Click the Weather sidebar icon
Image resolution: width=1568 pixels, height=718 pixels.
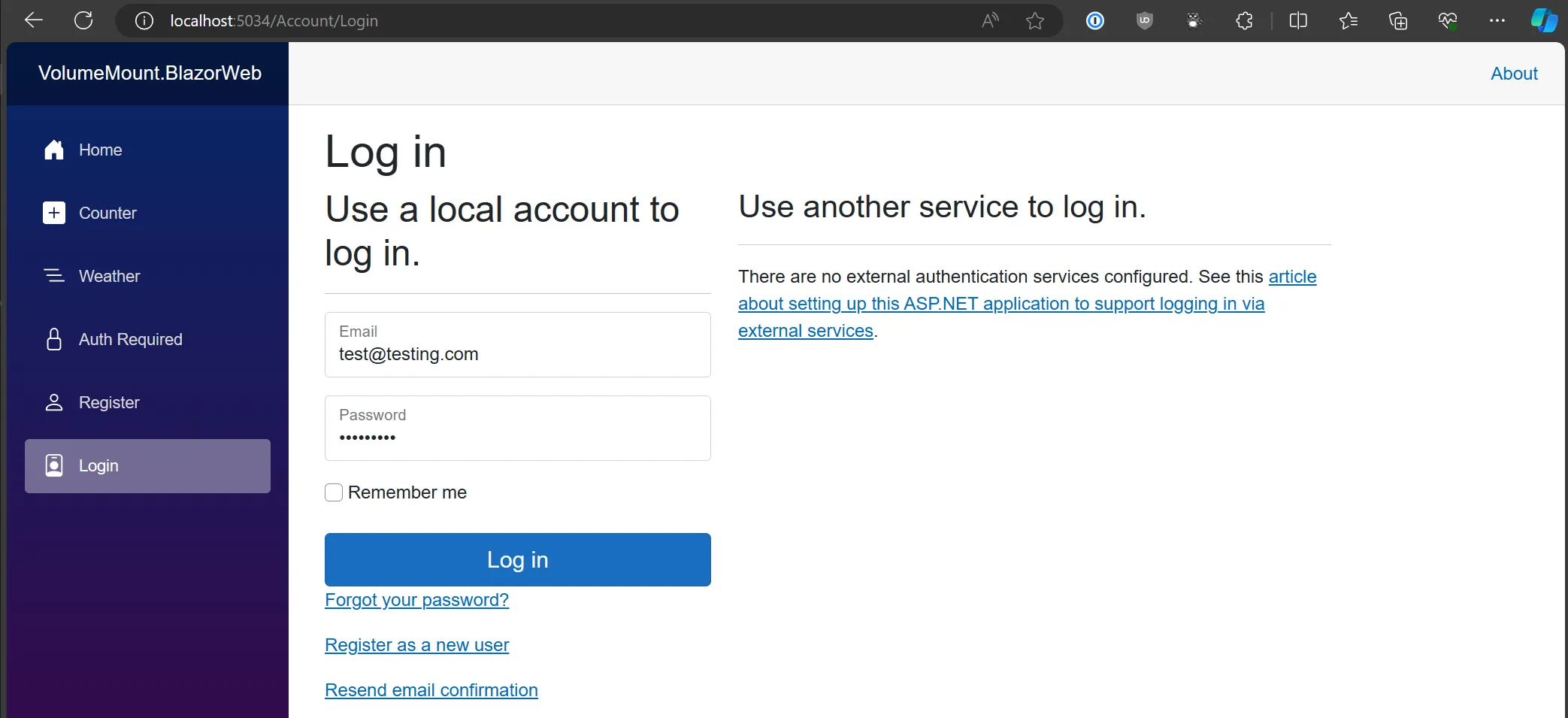click(53, 276)
